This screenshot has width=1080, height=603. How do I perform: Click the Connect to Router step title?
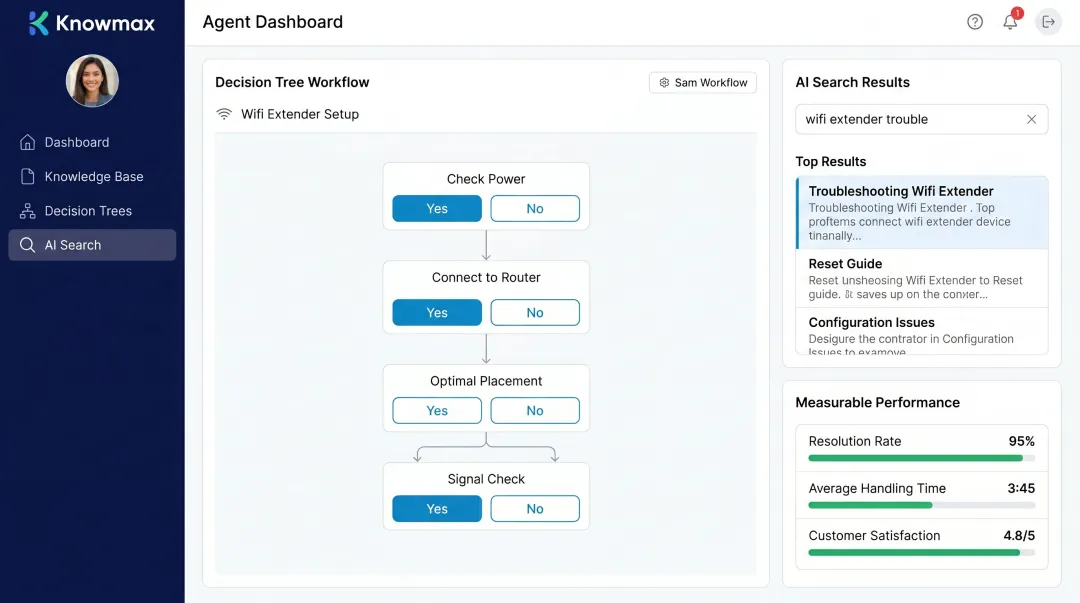pyautogui.click(x=486, y=277)
